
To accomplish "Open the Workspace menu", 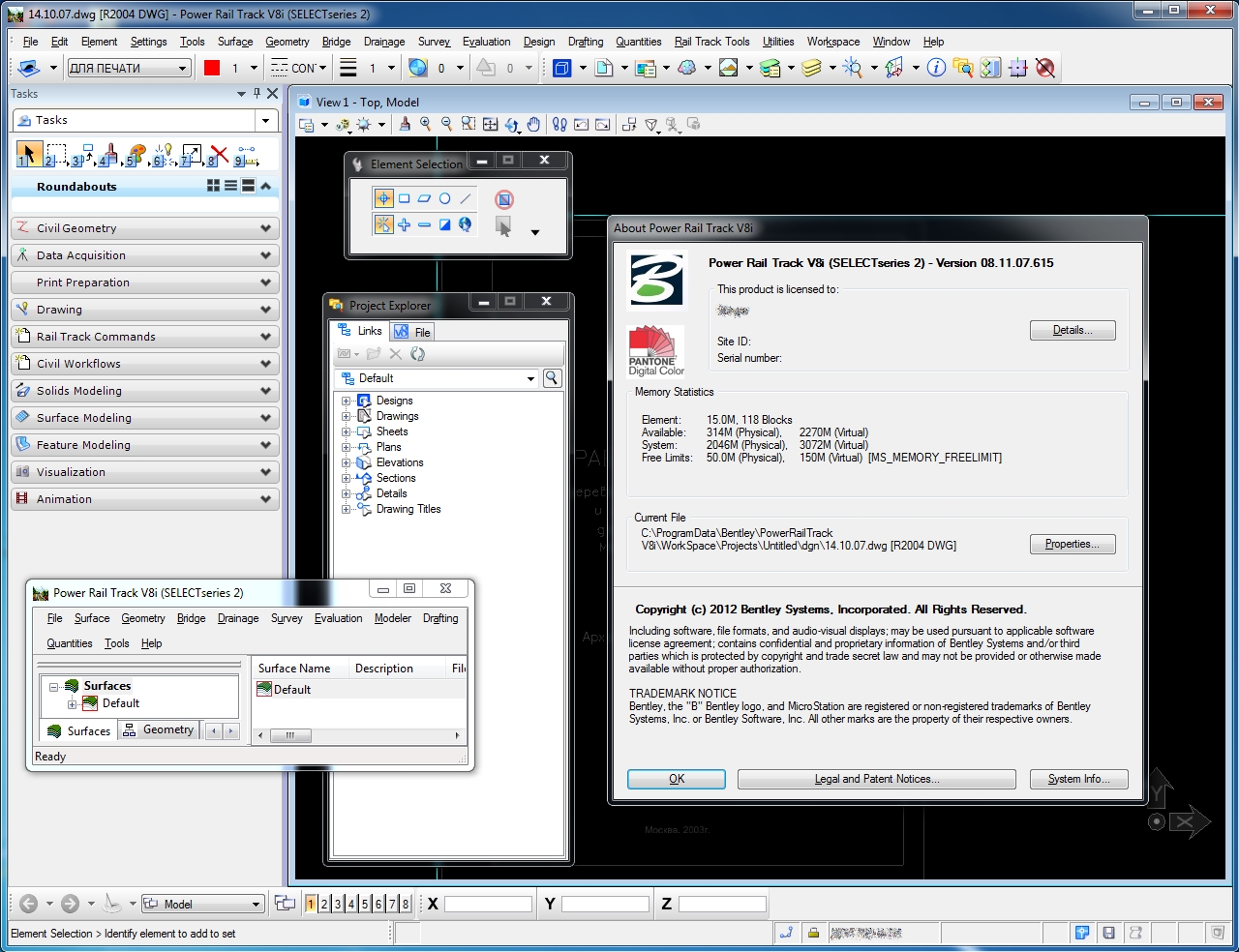I will point(833,42).
